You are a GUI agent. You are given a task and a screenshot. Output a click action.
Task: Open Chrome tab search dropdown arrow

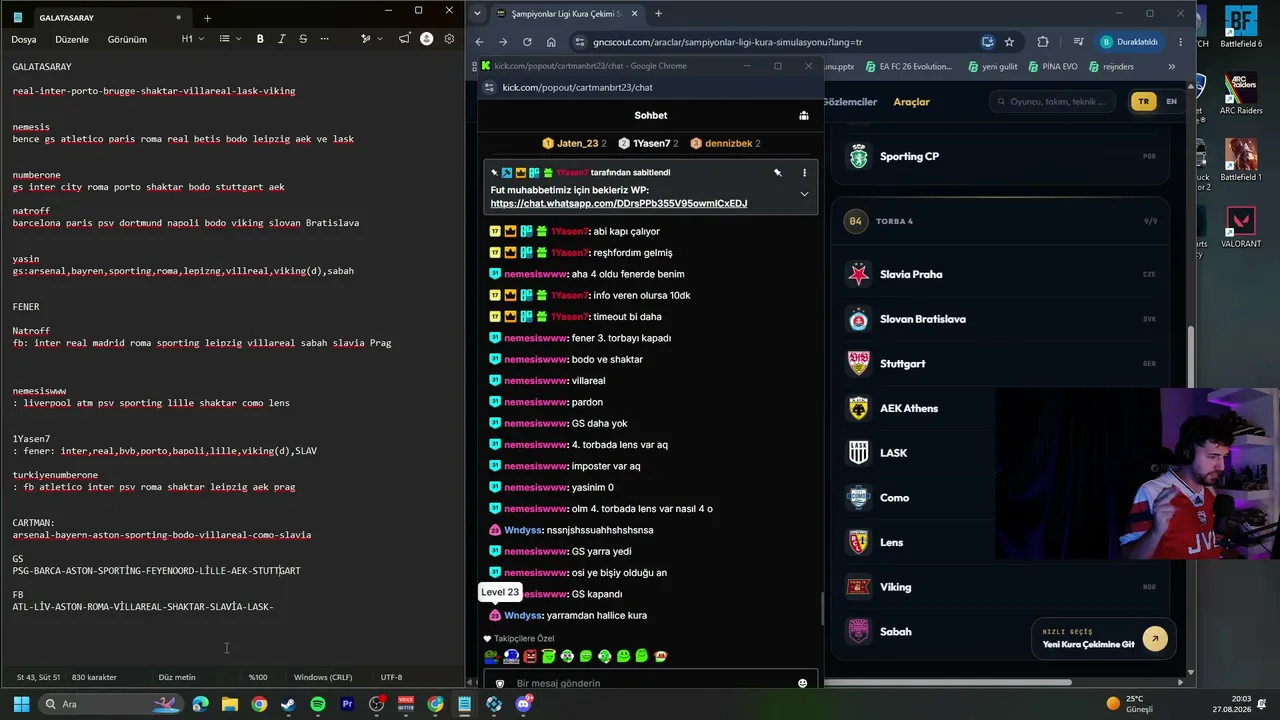[x=478, y=13]
